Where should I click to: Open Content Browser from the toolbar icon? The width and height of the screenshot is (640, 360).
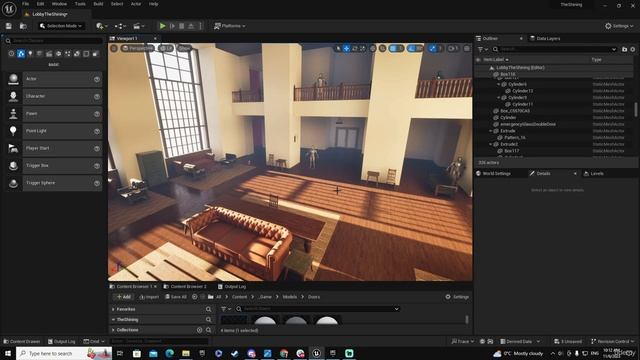click(x=23, y=26)
